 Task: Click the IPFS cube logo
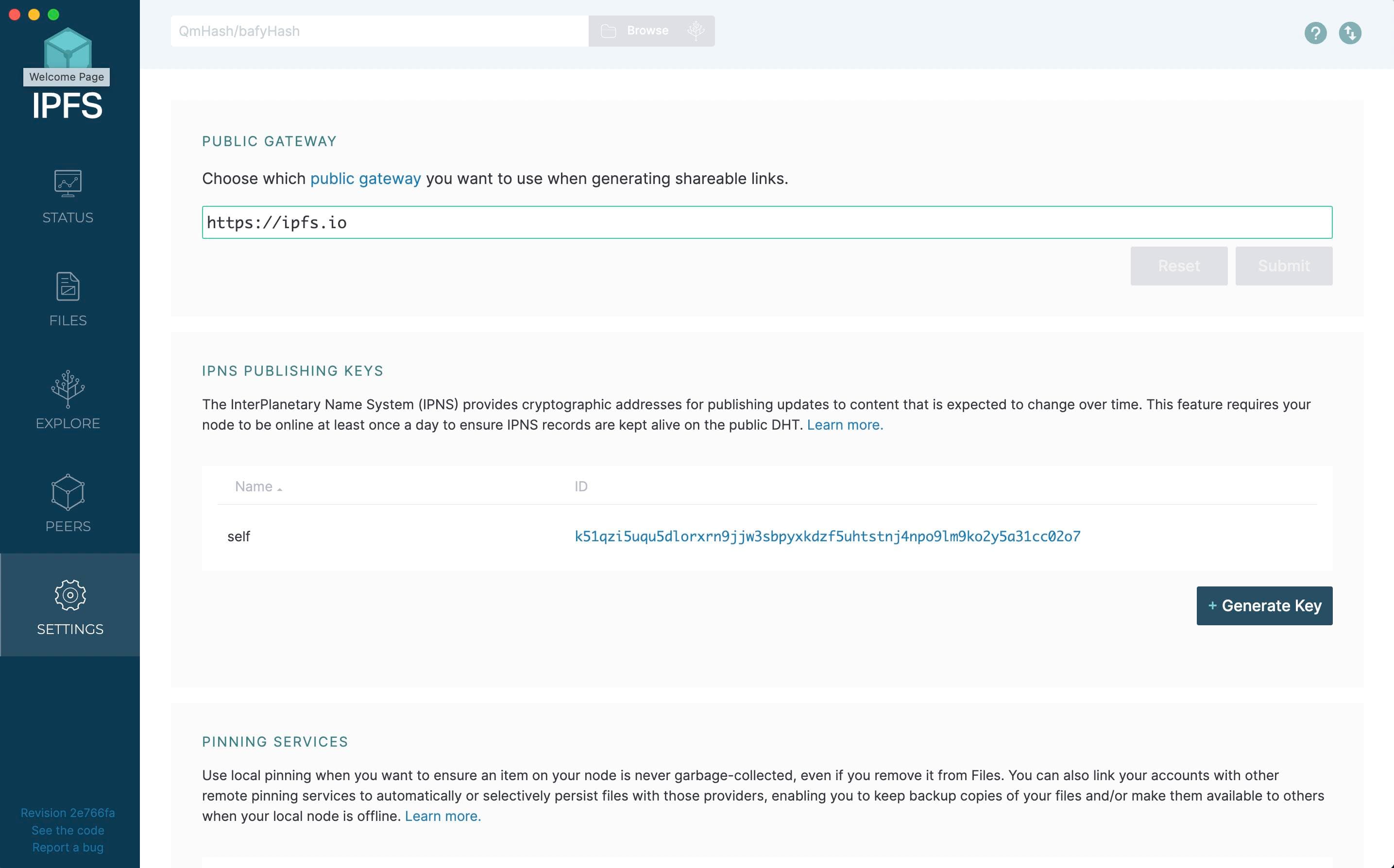click(68, 48)
